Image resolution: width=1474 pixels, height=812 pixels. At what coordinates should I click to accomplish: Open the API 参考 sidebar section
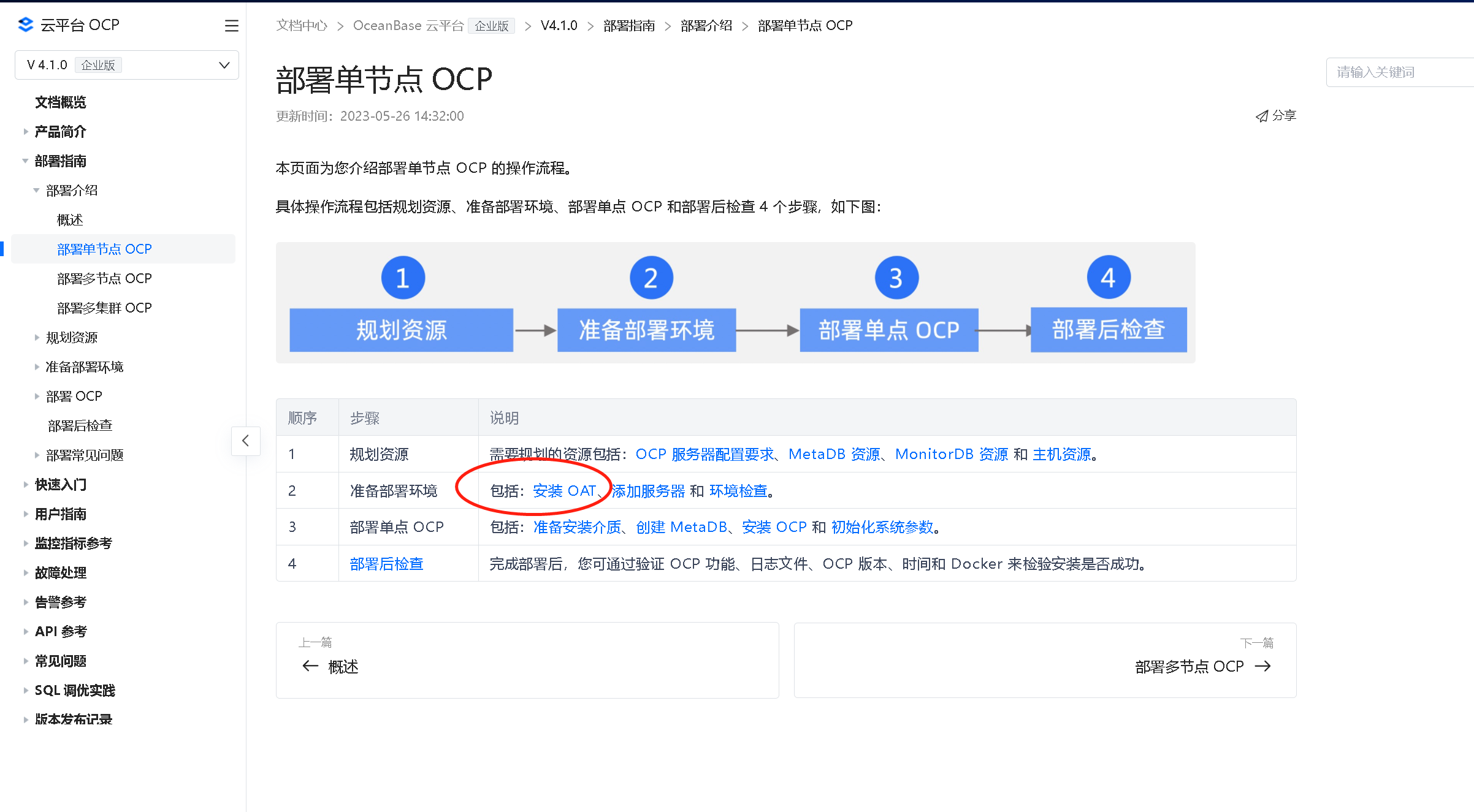click(61, 632)
